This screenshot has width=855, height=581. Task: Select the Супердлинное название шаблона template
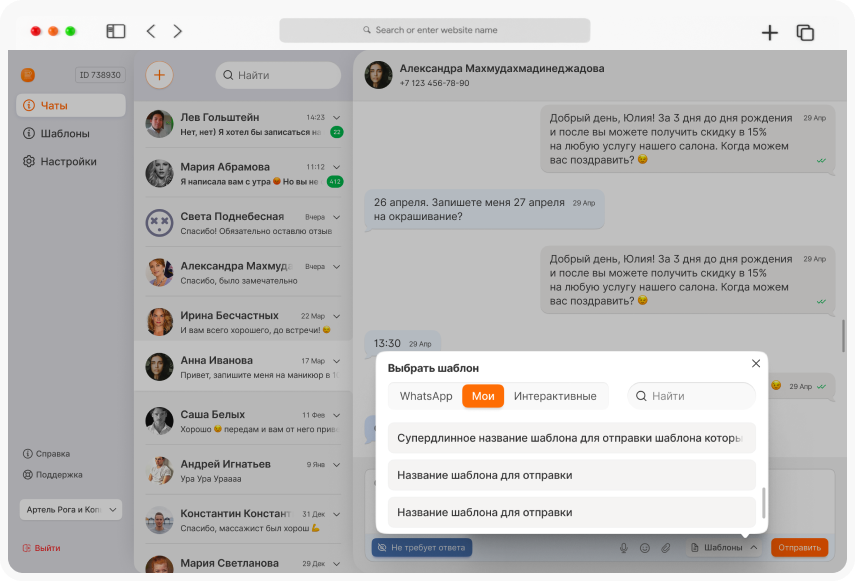[x=571, y=438]
